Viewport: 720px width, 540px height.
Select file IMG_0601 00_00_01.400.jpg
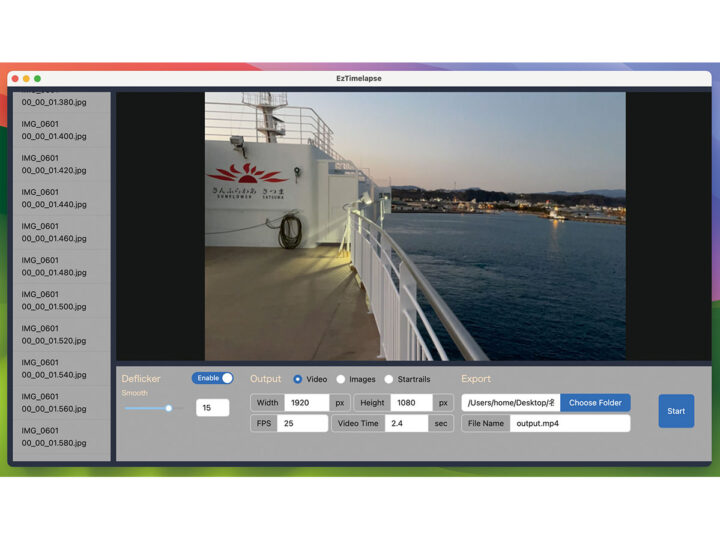(x=62, y=130)
